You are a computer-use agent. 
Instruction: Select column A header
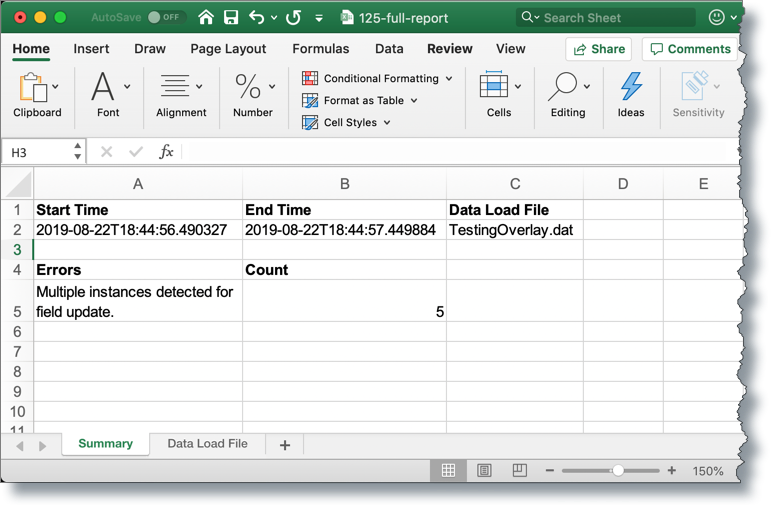pyautogui.click(x=138, y=184)
